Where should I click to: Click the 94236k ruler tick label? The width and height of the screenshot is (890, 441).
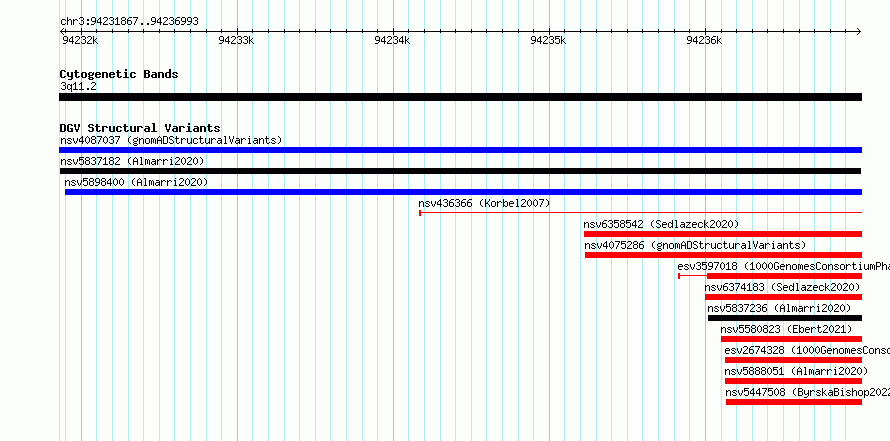(704, 40)
